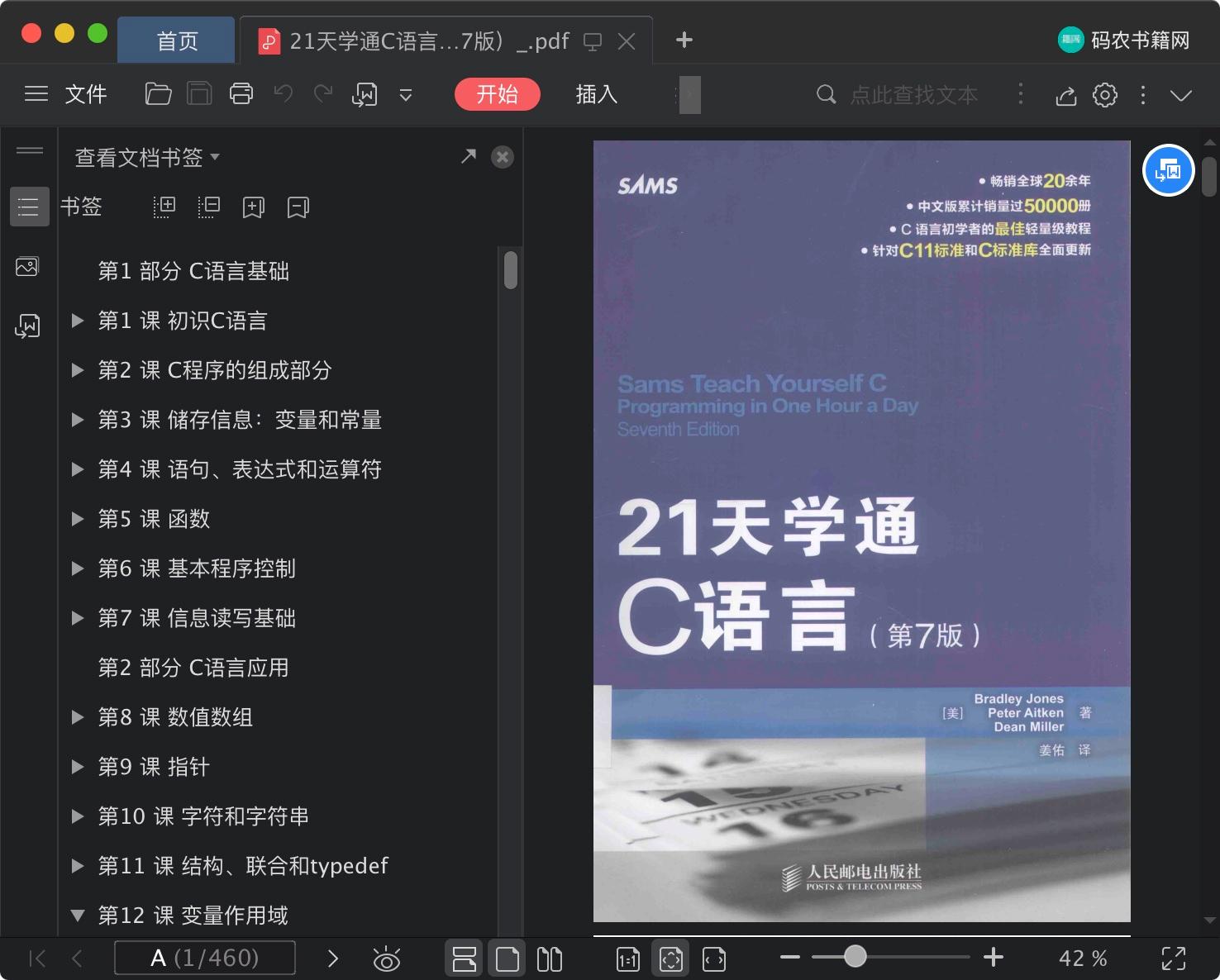Viewport: 1220px width, 980px height.
Task: Expand 第7 课 信息读写基础
Action: 78,618
